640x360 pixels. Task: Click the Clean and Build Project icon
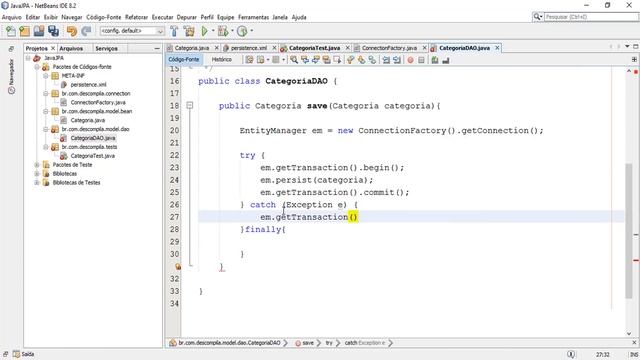[189, 31]
